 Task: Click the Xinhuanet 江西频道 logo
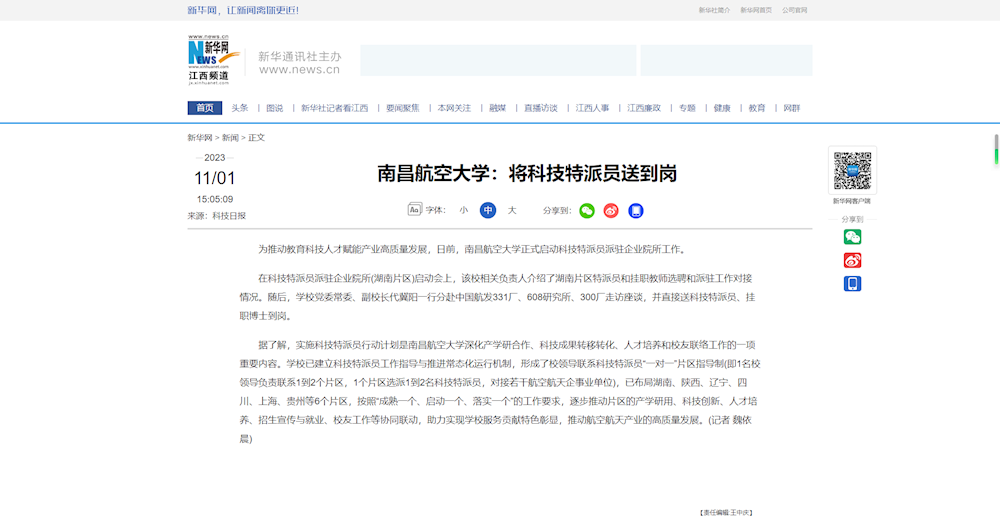pyautogui.click(x=213, y=60)
